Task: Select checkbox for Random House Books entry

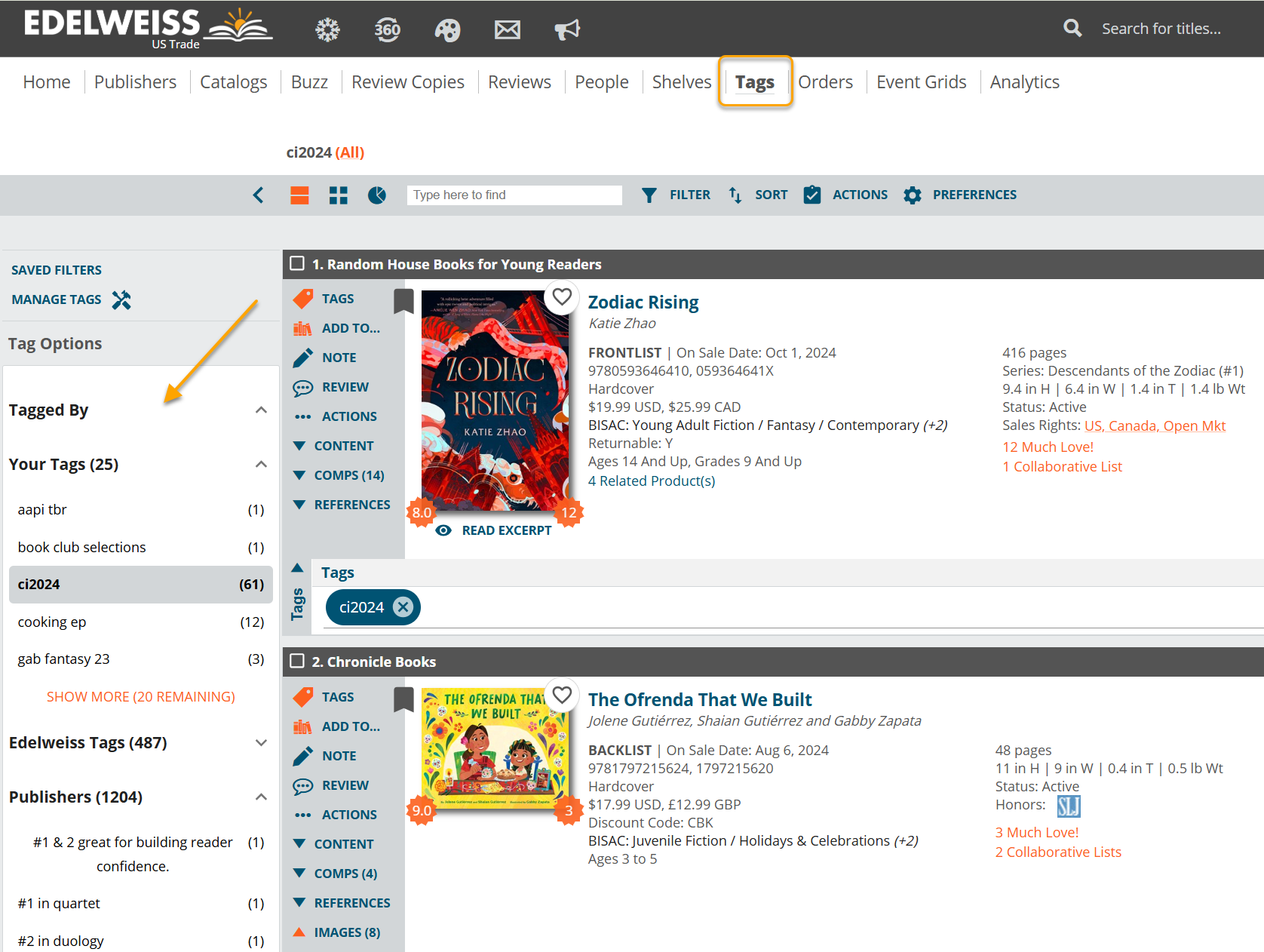Action: pos(298,263)
